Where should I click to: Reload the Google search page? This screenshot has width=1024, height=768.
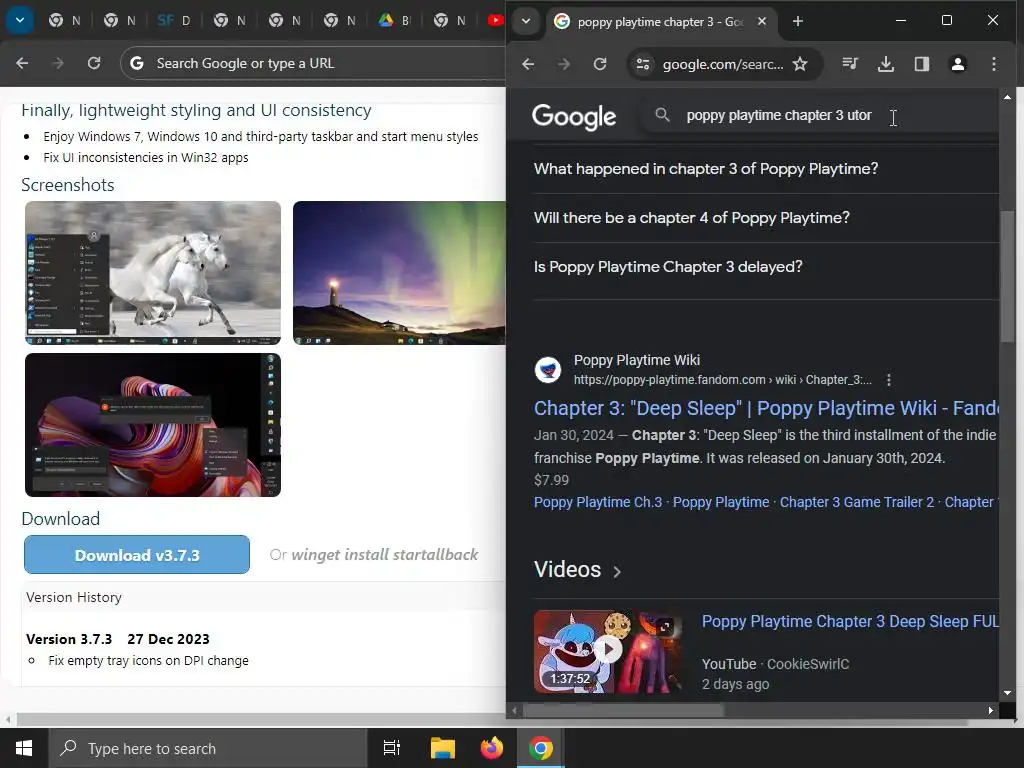pos(600,64)
